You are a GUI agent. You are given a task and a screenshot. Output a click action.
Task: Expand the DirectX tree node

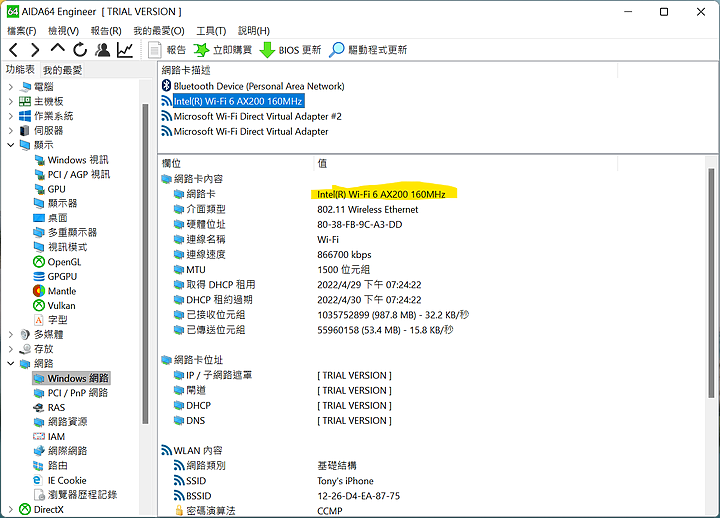click(11, 509)
